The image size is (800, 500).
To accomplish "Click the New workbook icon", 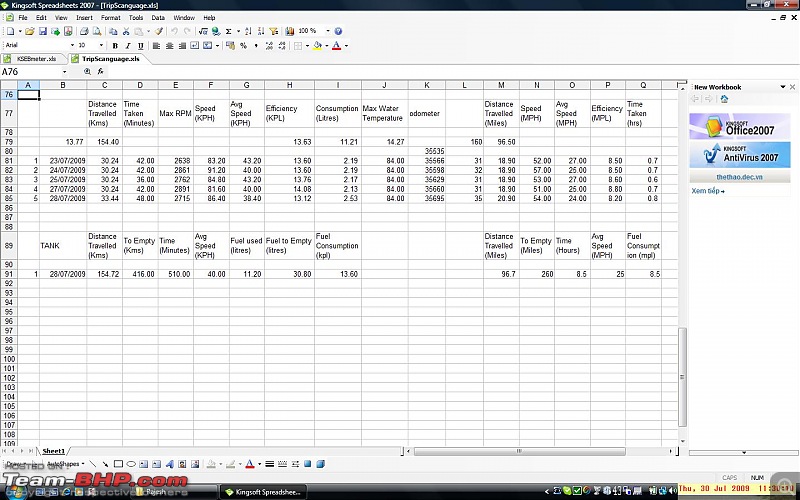I will point(10,32).
